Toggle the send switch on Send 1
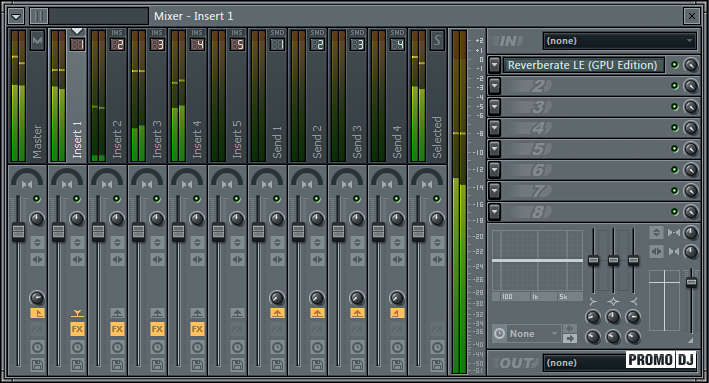709x383 pixels. pyautogui.click(x=277, y=313)
